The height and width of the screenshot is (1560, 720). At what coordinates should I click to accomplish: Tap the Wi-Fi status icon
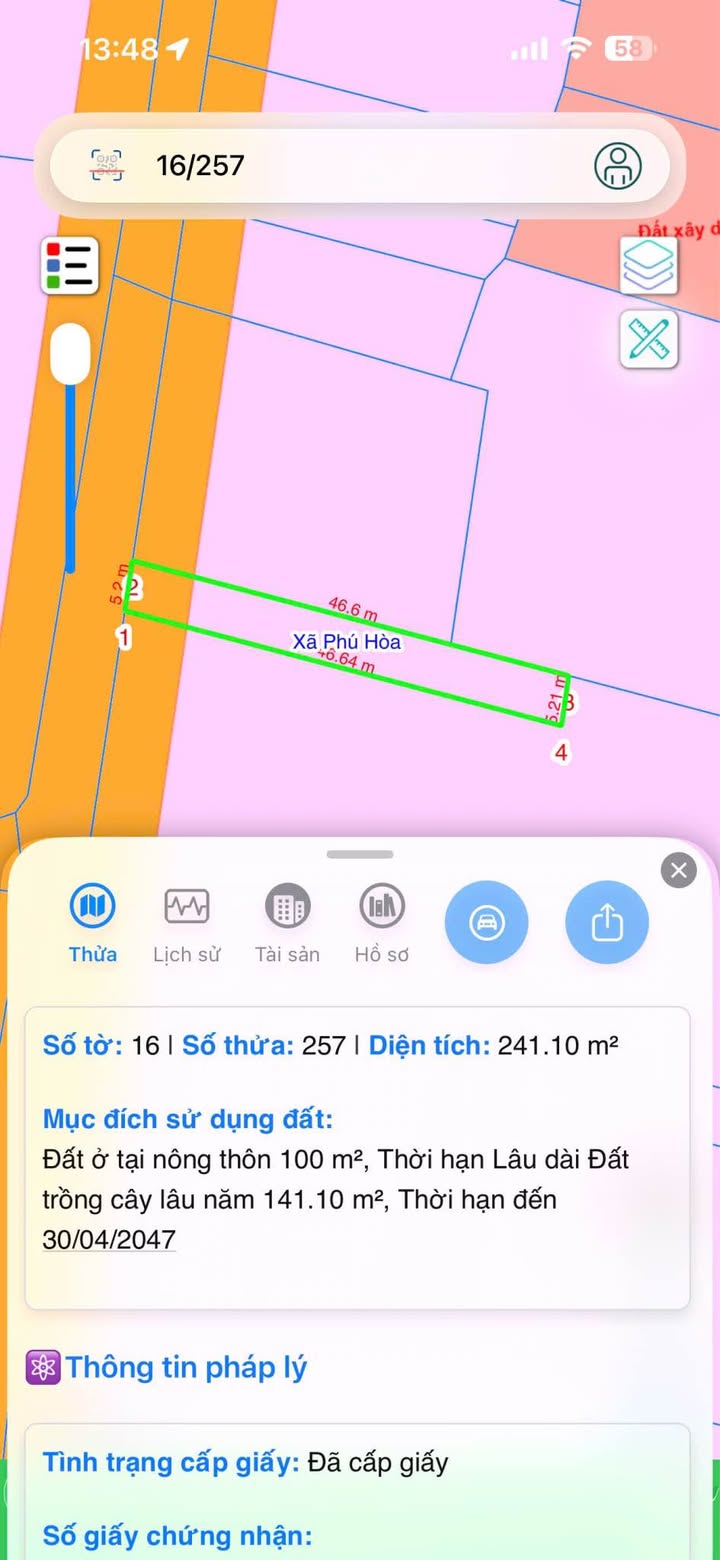click(x=577, y=48)
